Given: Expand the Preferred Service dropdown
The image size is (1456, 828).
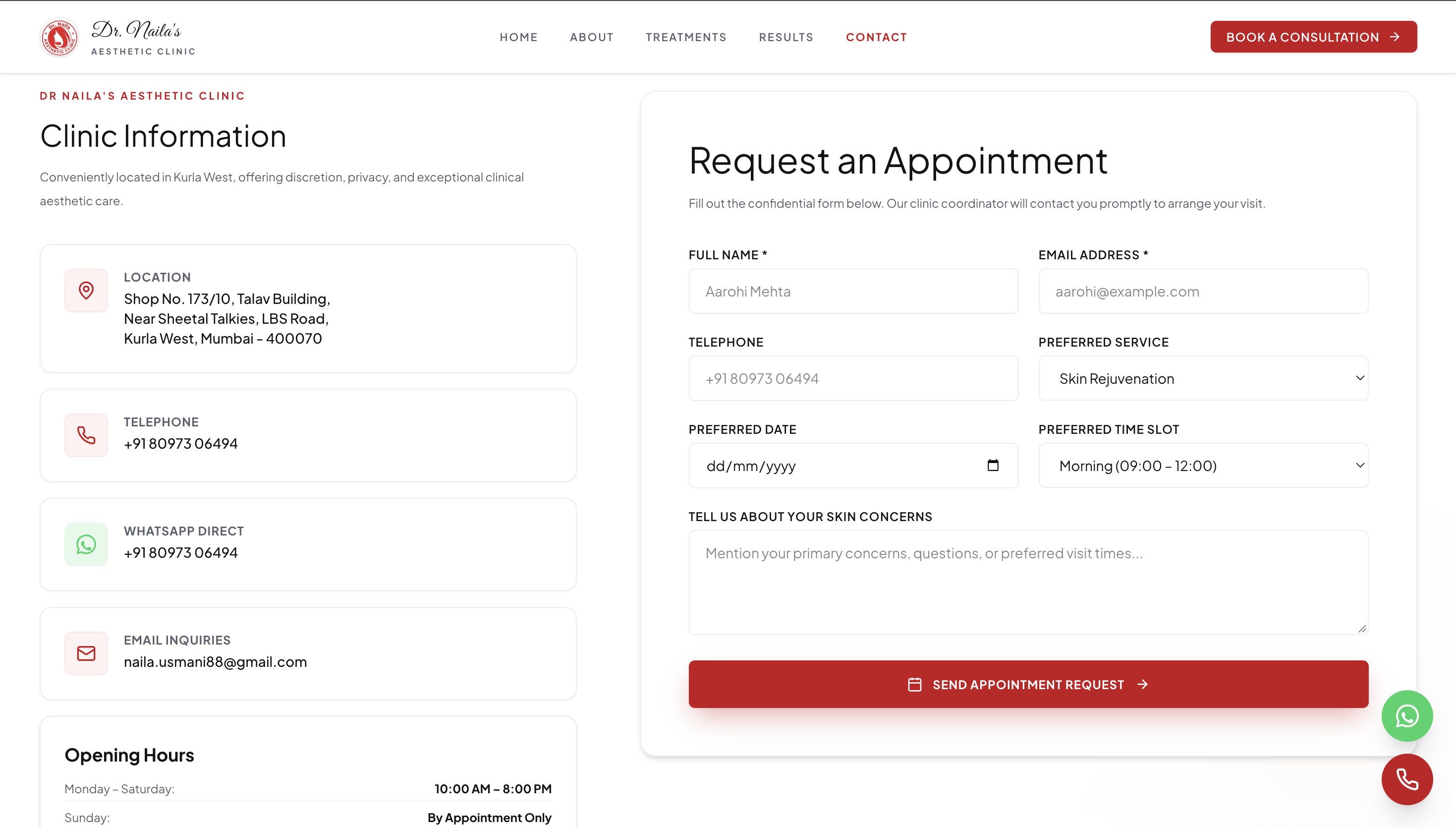Looking at the screenshot, I should tap(1203, 378).
